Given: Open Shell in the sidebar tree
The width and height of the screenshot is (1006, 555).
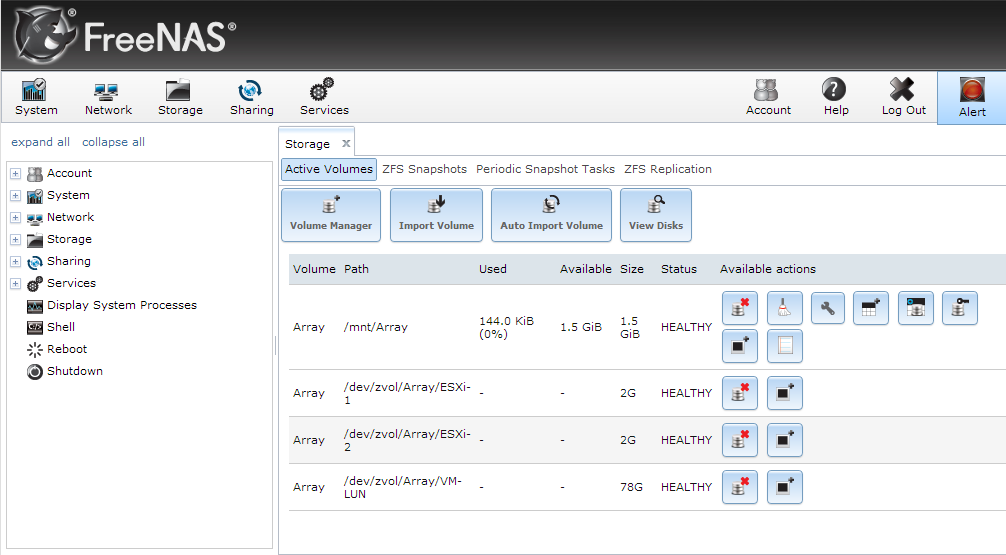Looking at the screenshot, I should pos(61,327).
